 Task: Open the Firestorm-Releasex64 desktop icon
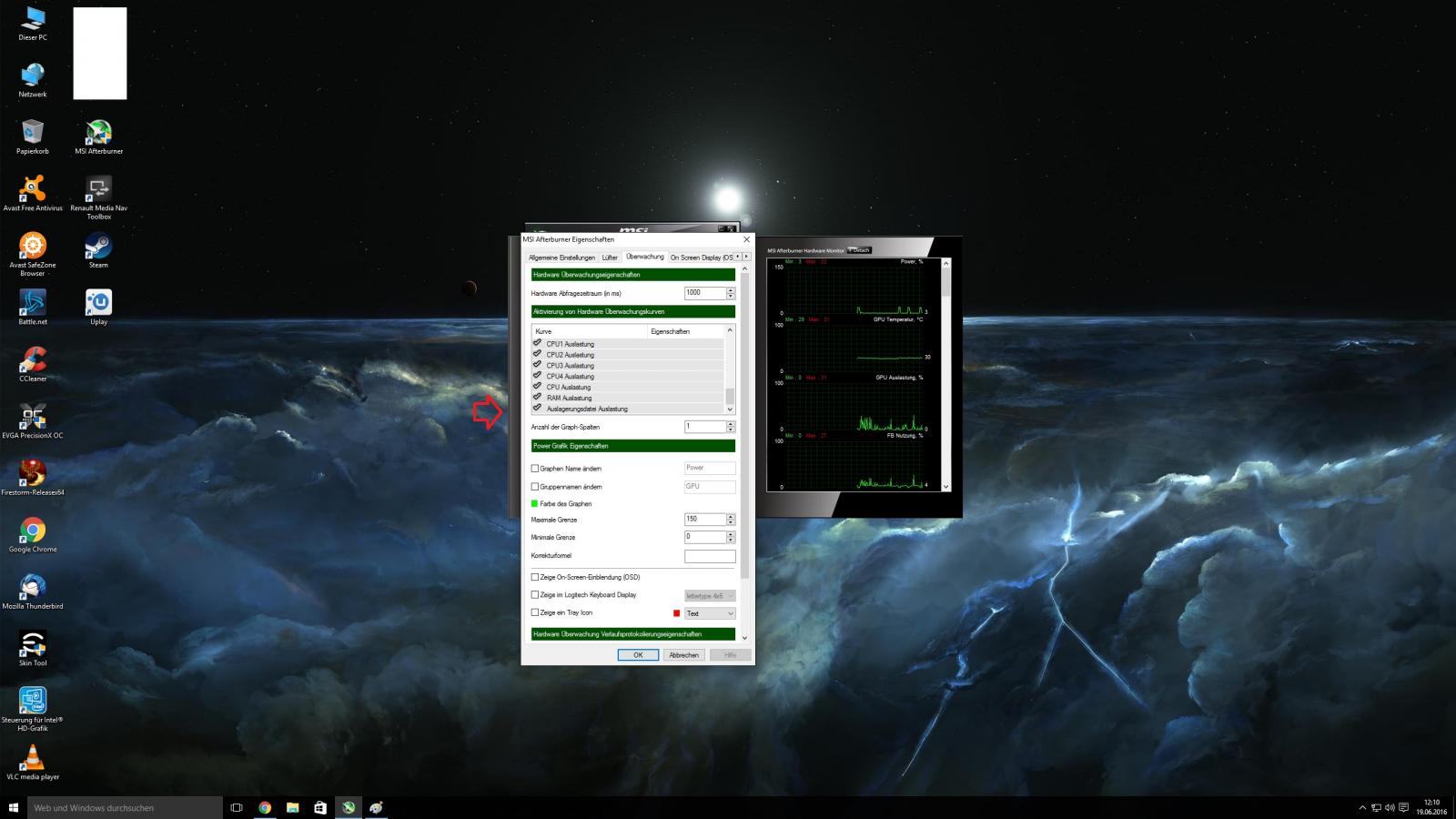[33, 479]
